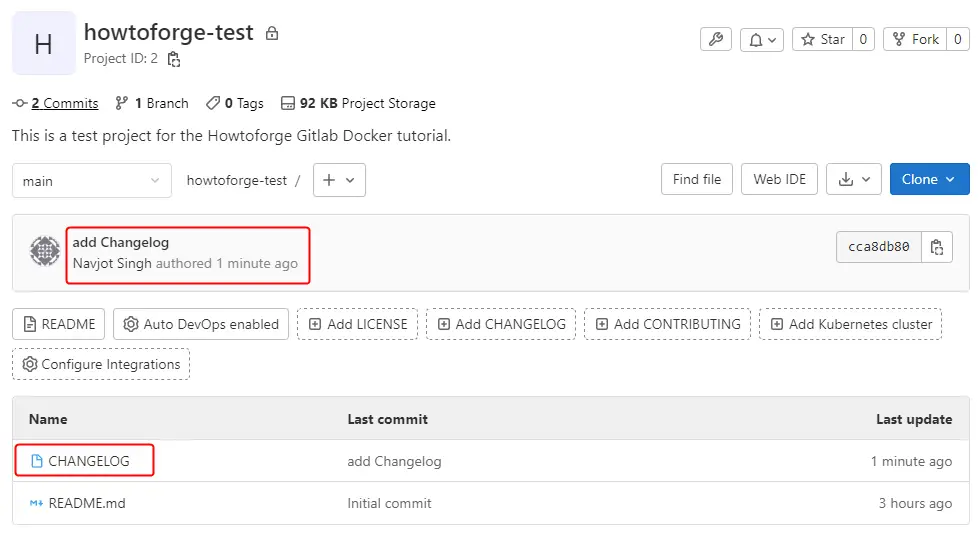Click Add LICENSE
This screenshot has height=539, width=979.
(358, 324)
